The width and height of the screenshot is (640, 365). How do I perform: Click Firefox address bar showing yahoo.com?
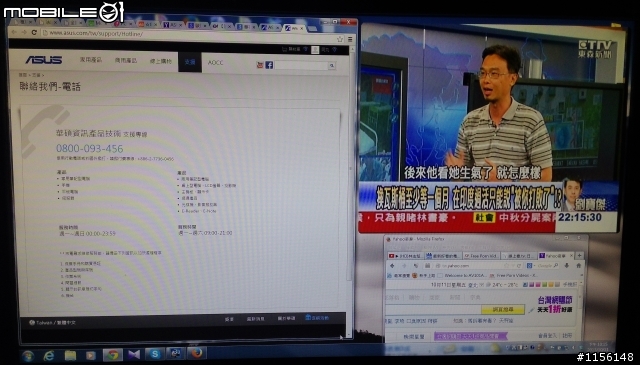pyautogui.click(x=472, y=266)
